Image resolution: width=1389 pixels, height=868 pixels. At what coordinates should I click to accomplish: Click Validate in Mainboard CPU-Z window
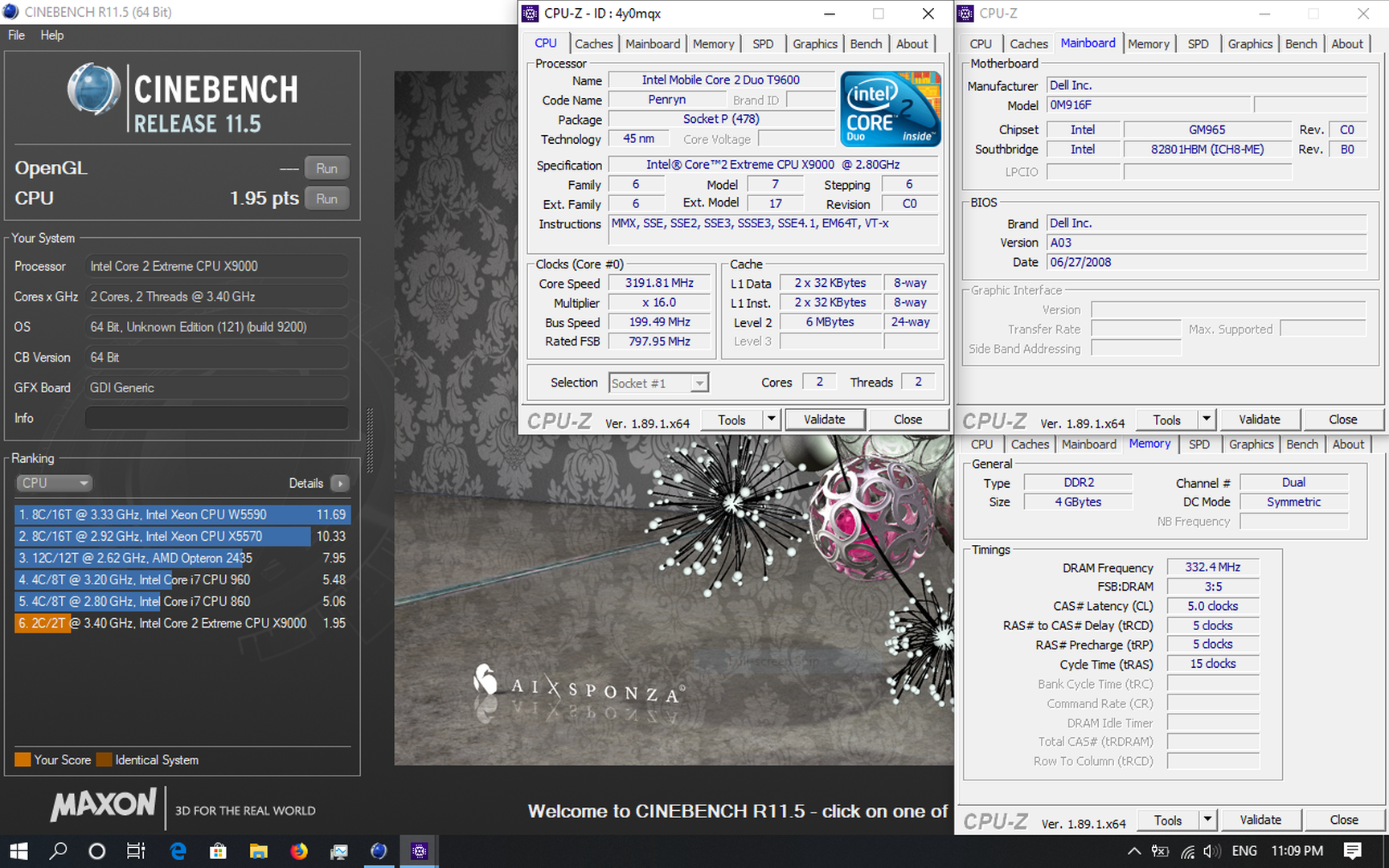(x=1260, y=420)
